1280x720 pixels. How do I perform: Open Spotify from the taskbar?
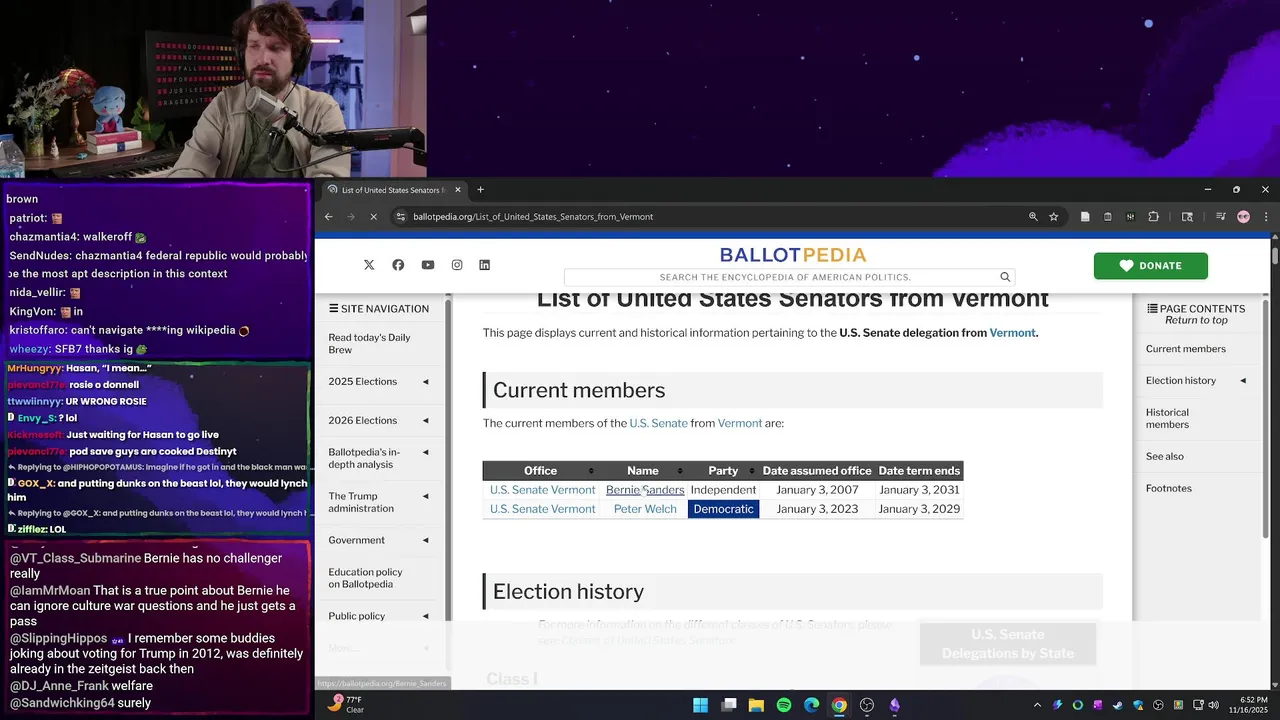click(x=784, y=705)
